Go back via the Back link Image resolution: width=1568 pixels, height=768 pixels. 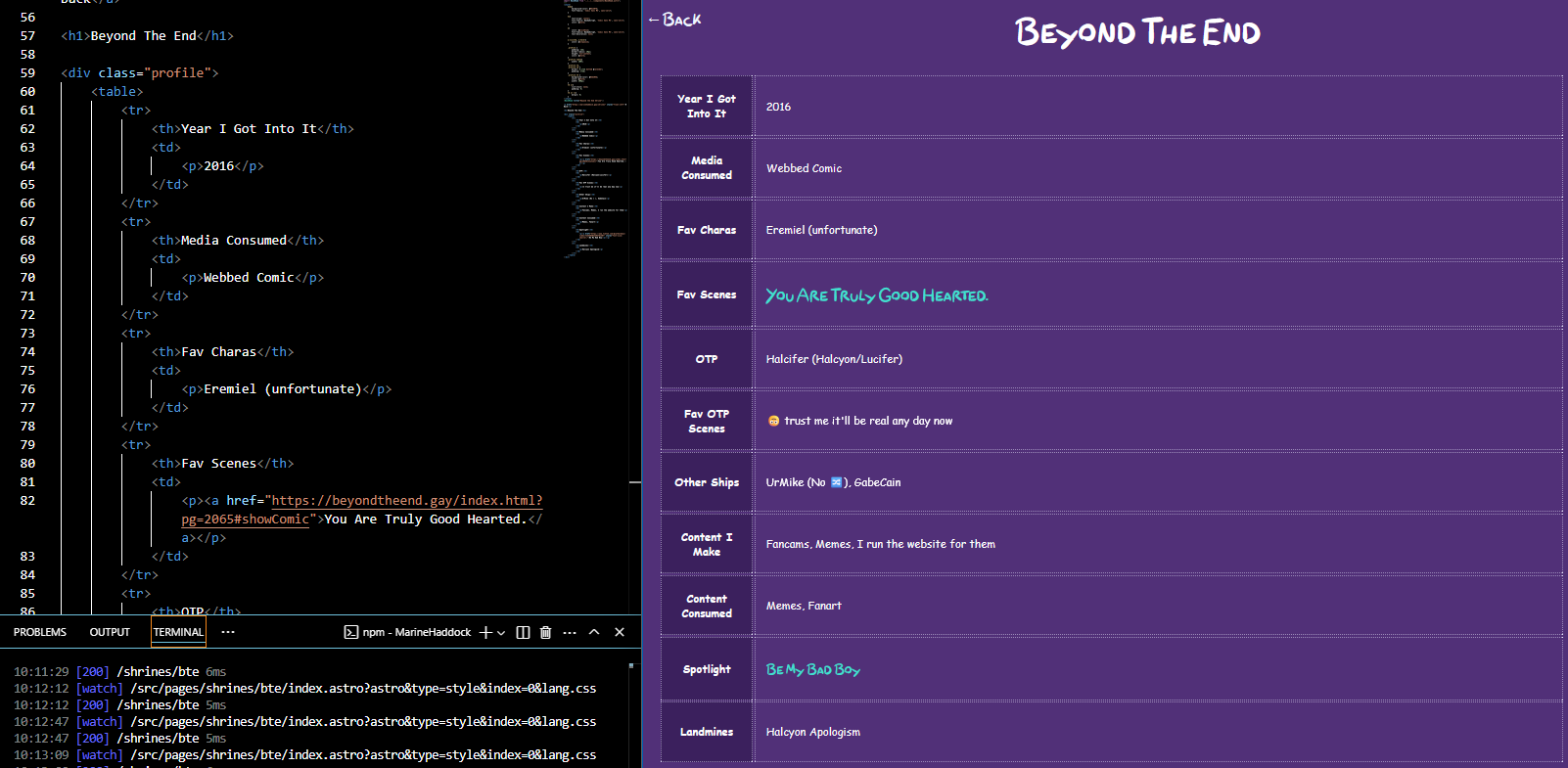(x=674, y=20)
